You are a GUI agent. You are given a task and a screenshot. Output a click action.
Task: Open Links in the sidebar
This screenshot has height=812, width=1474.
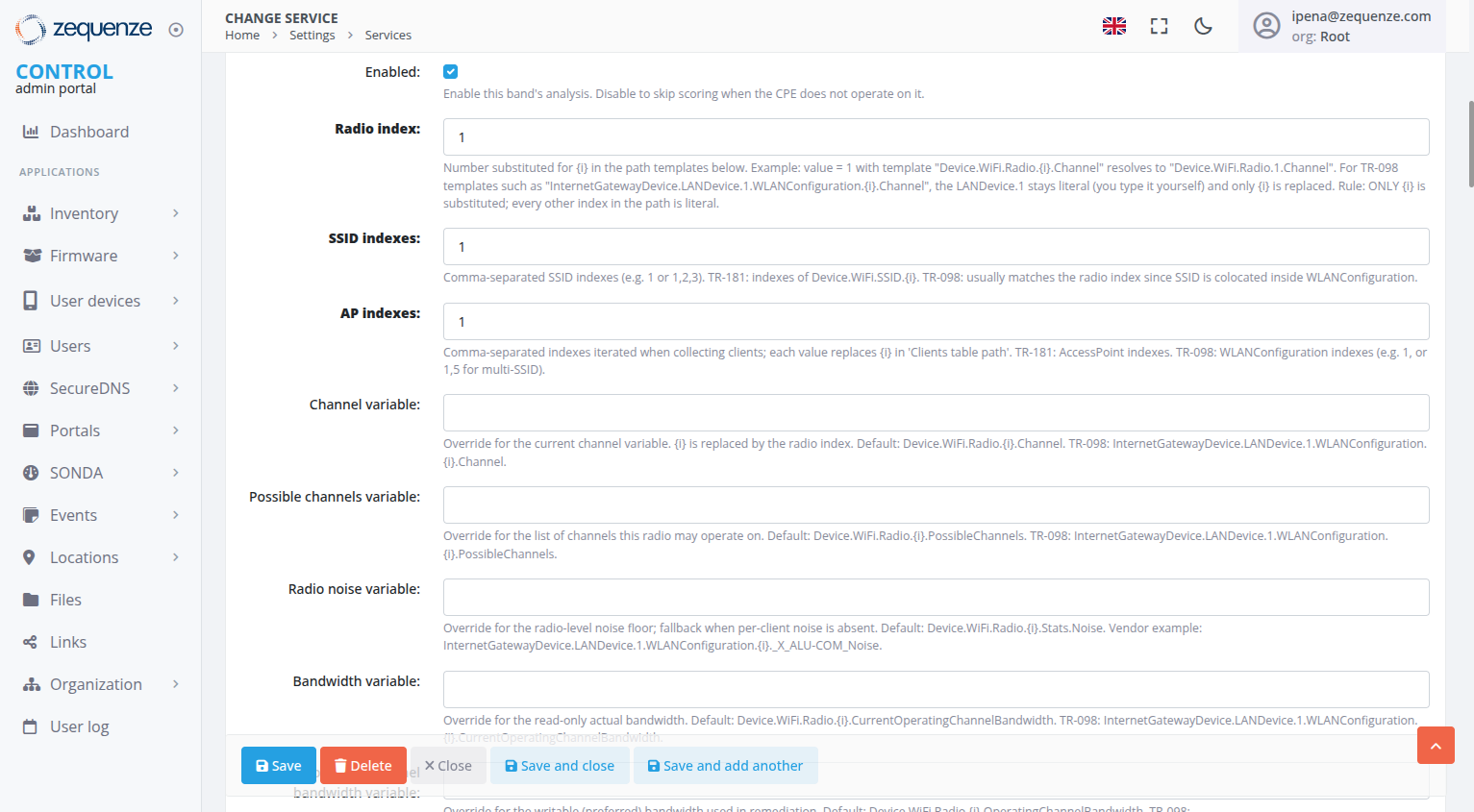[67, 642]
